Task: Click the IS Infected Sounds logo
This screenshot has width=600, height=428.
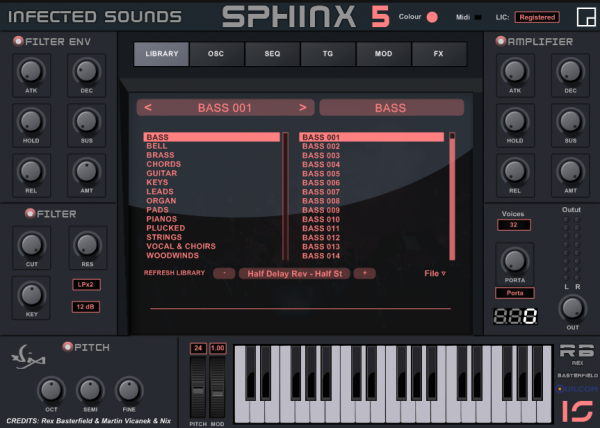Action: (x=577, y=411)
